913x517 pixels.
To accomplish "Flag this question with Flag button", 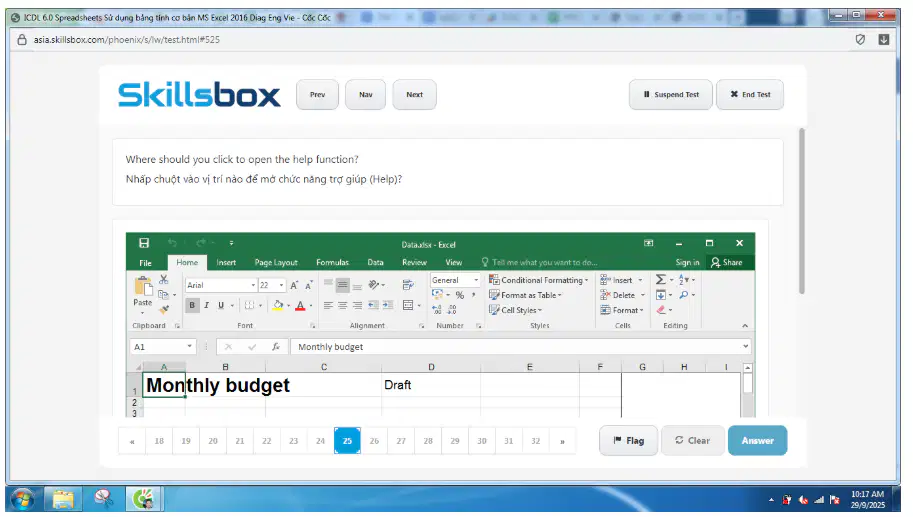I will (x=629, y=441).
